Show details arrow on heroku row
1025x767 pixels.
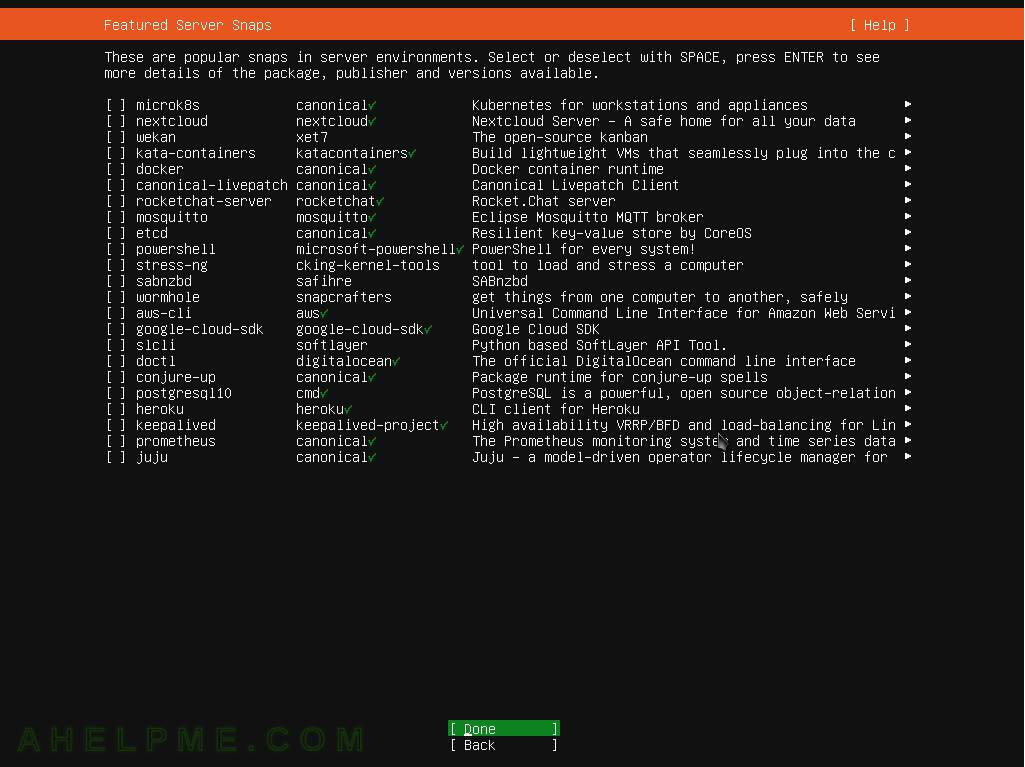908,408
